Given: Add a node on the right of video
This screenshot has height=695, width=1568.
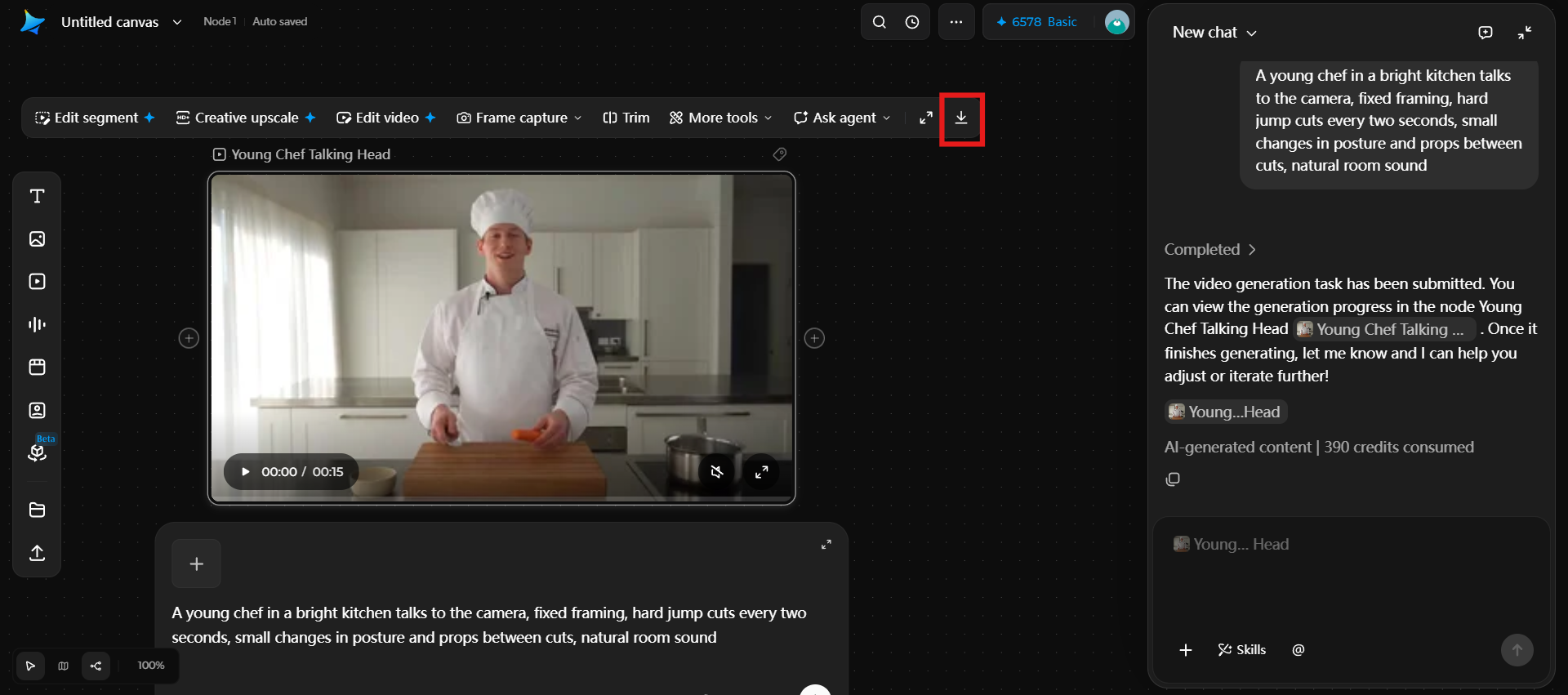Looking at the screenshot, I should tap(814, 338).
